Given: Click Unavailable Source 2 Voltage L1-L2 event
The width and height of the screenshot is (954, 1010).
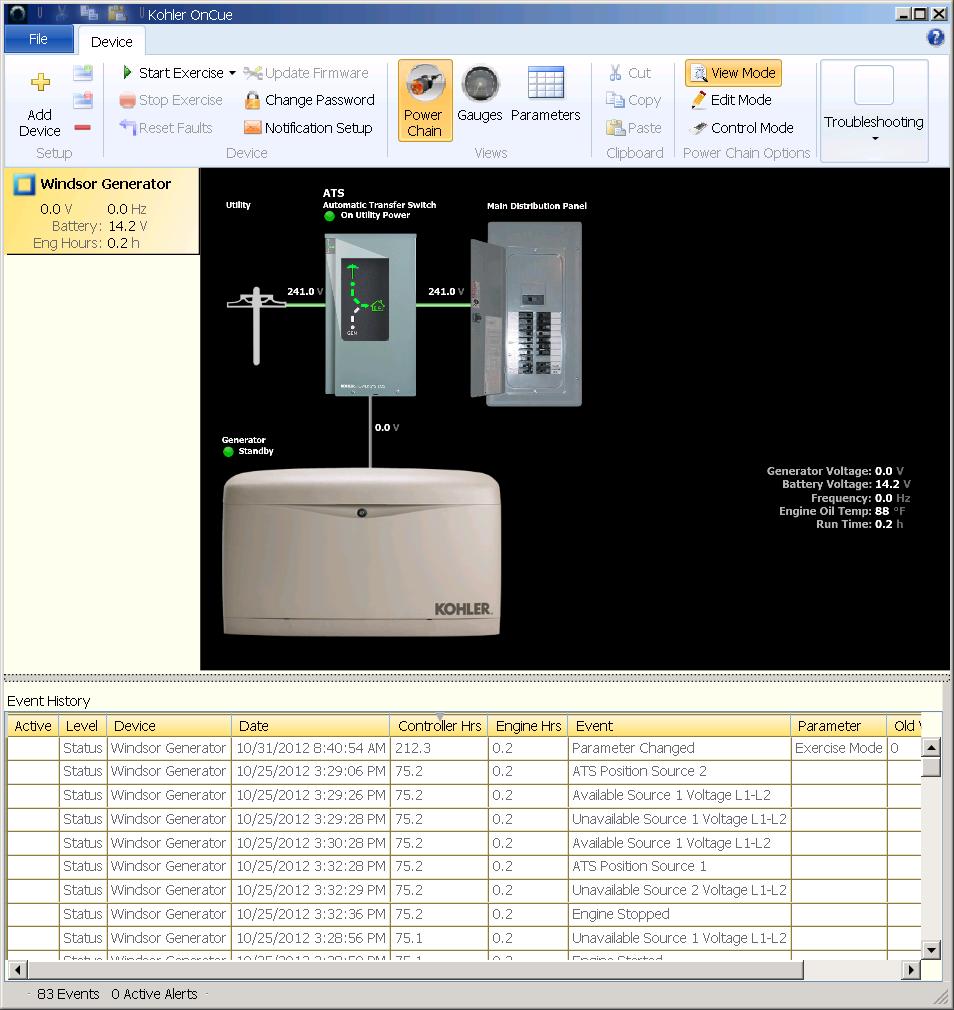Looking at the screenshot, I should point(679,890).
